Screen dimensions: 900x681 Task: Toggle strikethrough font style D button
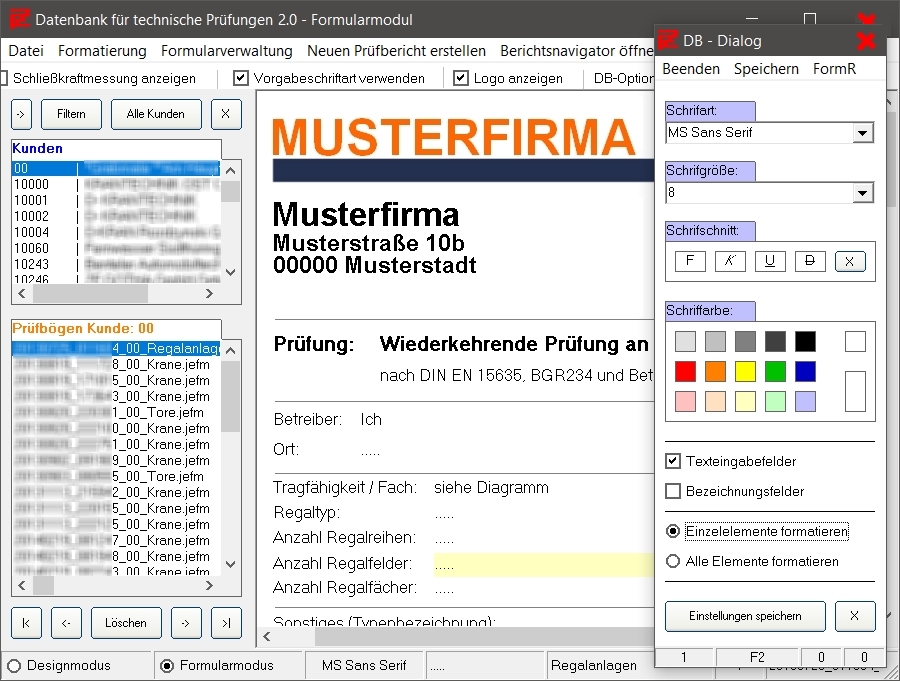pyautogui.click(x=810, y=261)
